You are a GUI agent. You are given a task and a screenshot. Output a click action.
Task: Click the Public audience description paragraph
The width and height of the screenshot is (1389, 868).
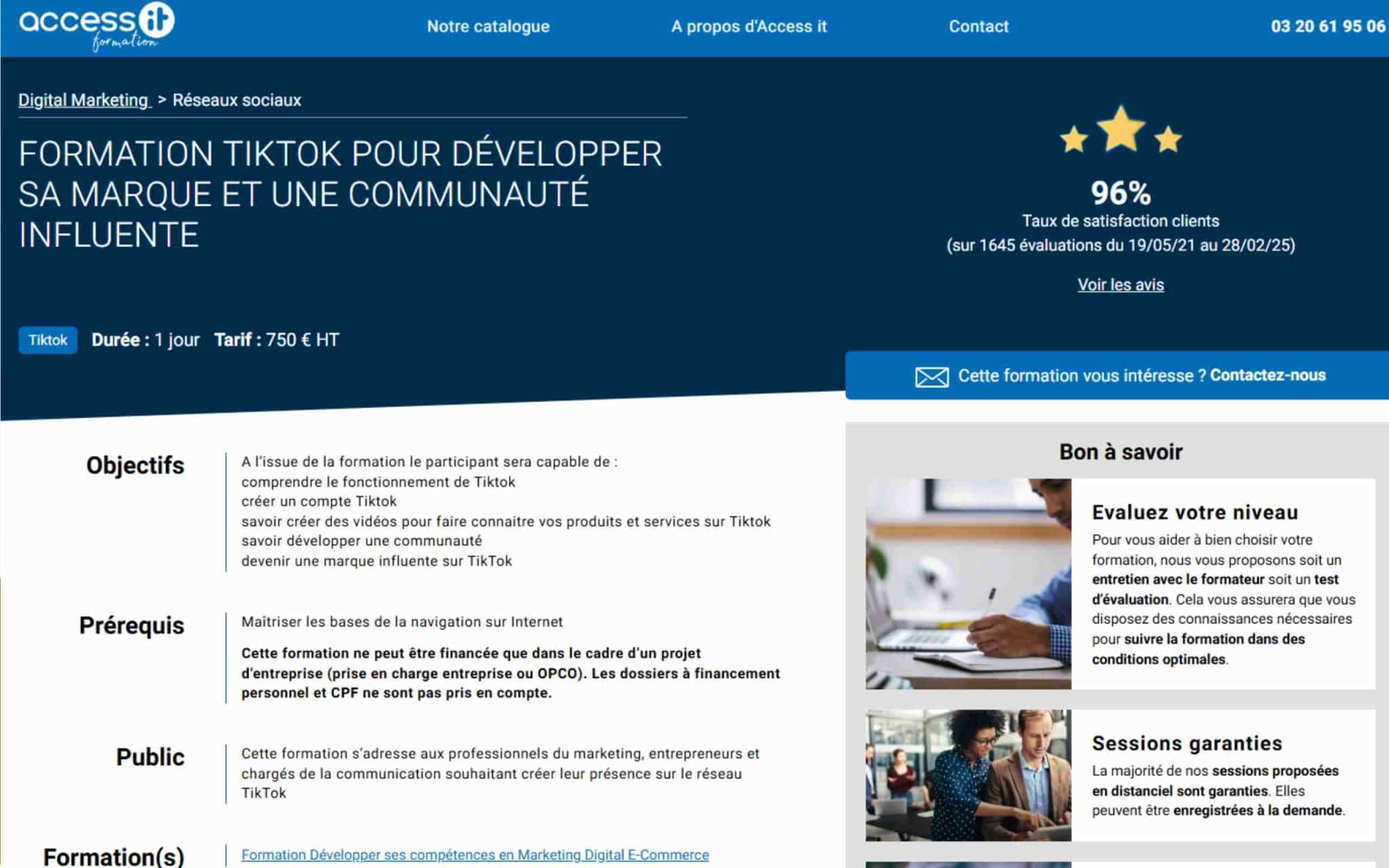[x=501, y=774]
